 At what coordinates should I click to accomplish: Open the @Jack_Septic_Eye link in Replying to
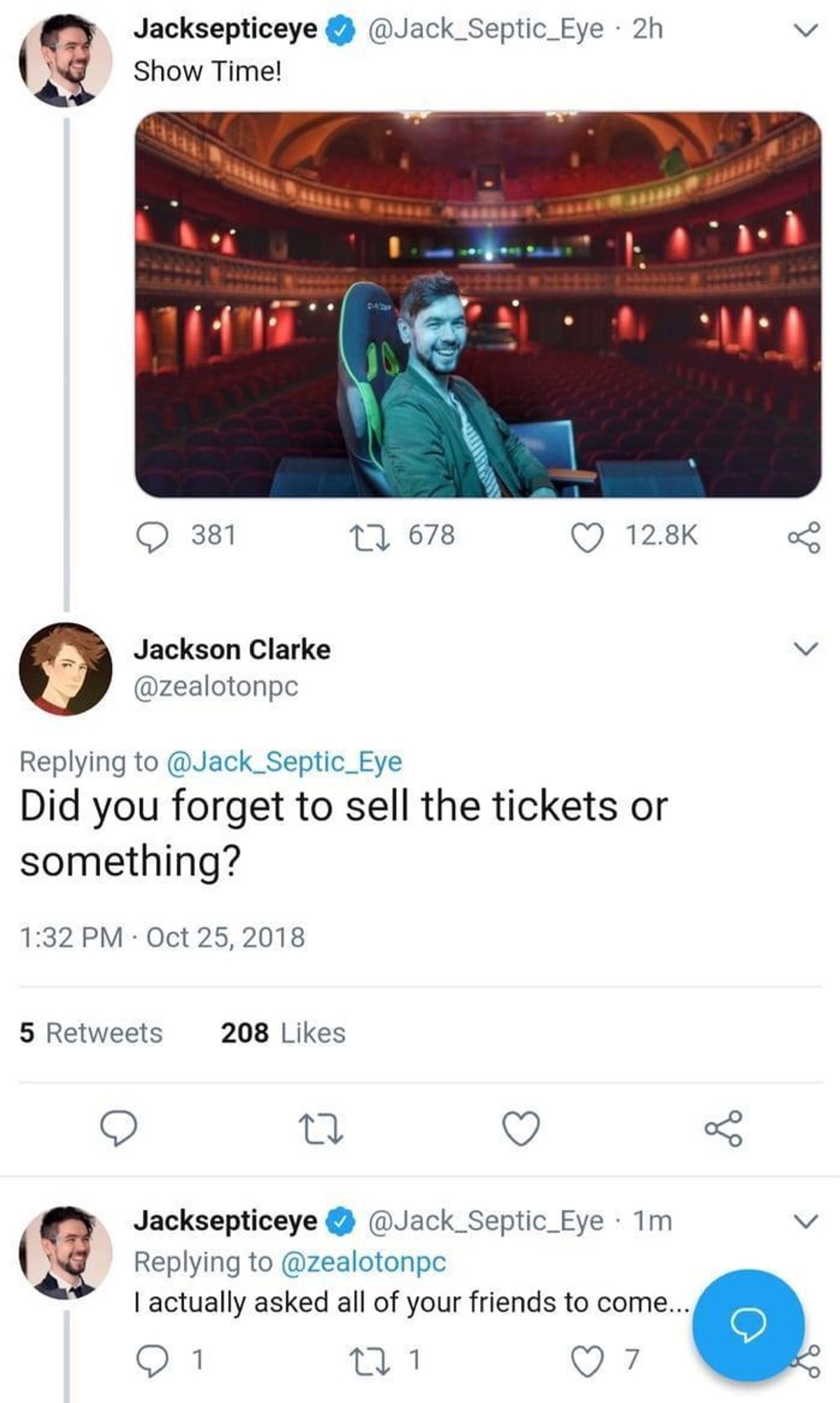click(x=284, y=762)
